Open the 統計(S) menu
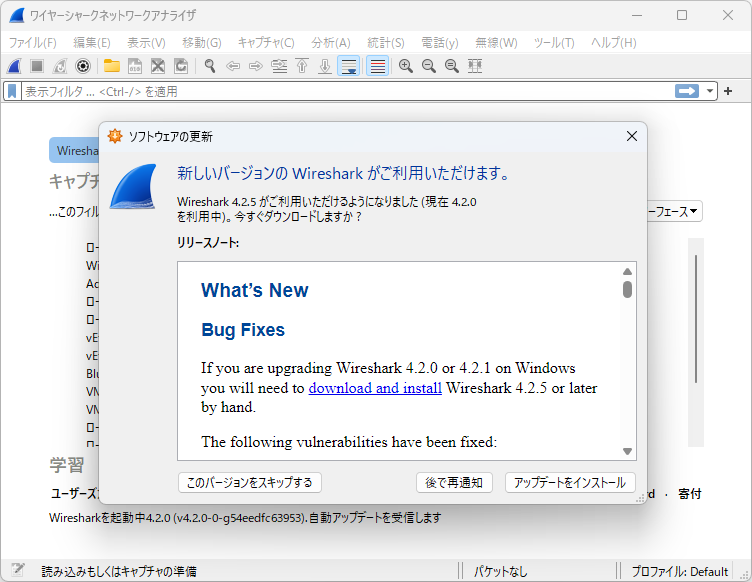Image resolution: width=752 pixels, height=582 pixels. click(386, 43)
